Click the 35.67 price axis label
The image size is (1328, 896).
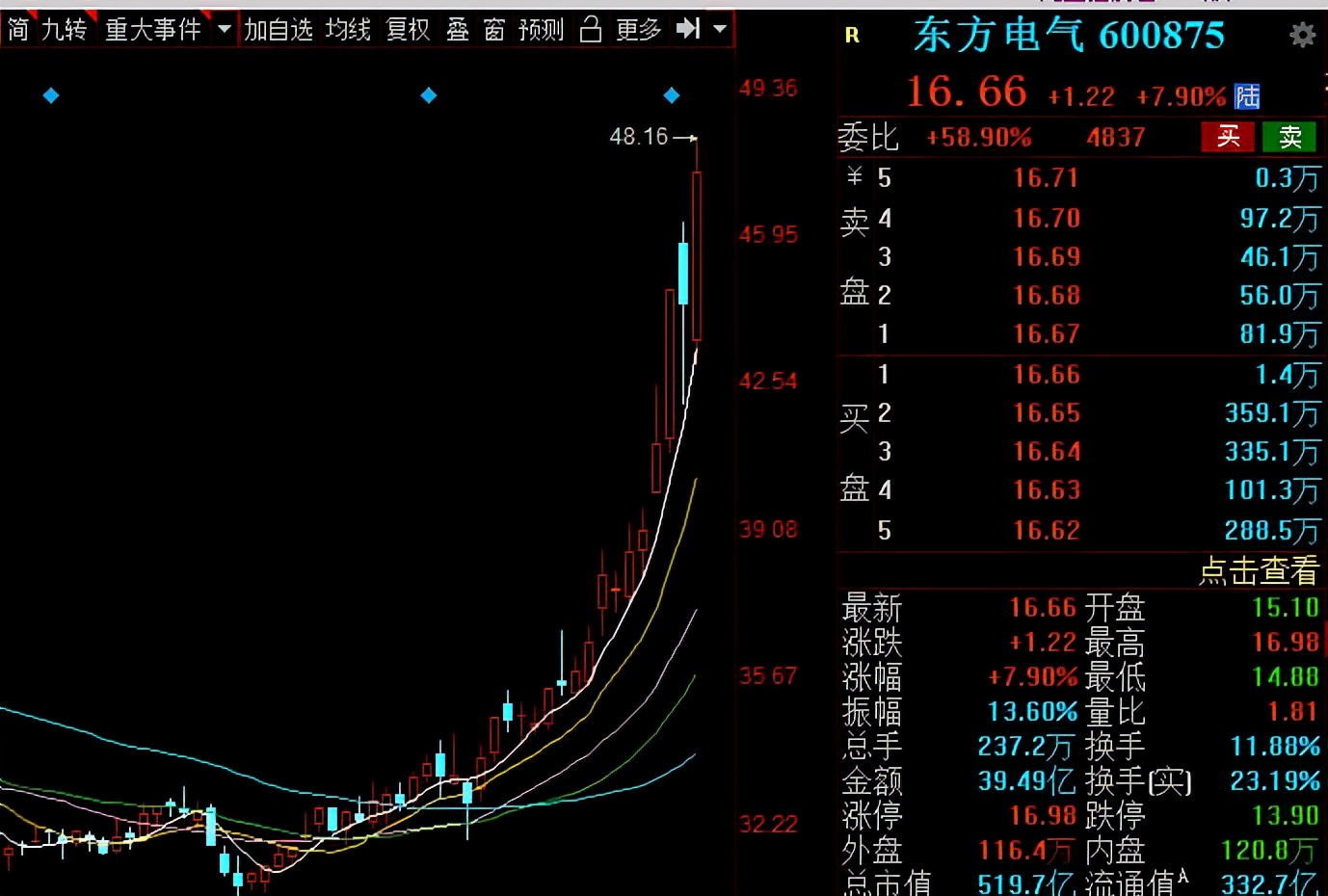[x=768, y=676]
